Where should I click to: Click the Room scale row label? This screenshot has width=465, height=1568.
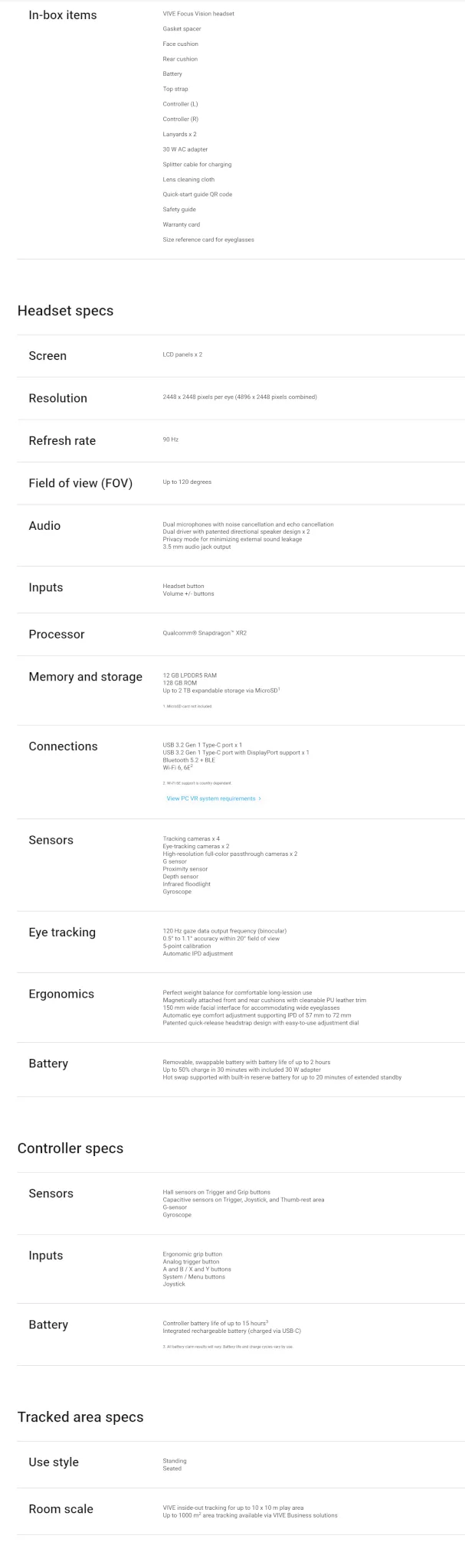(61, 1509)
